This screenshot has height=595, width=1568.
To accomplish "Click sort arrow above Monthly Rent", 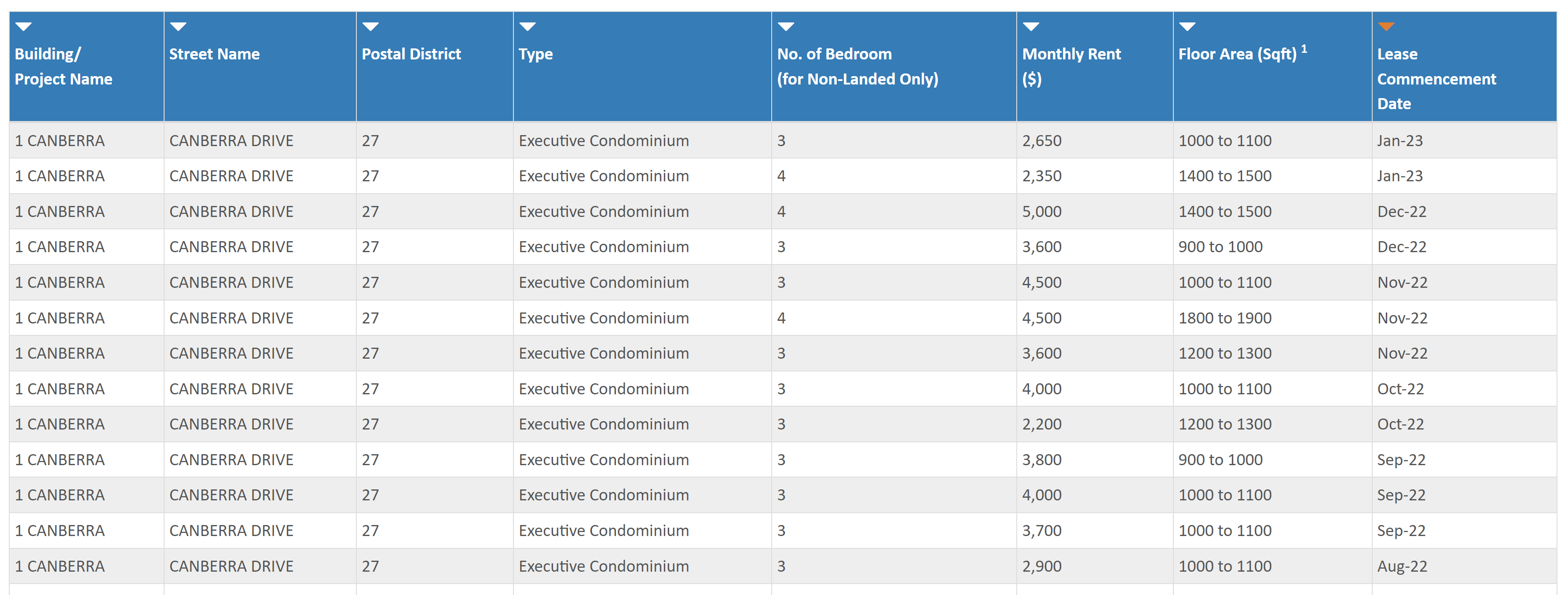I will coord(1030,27).
